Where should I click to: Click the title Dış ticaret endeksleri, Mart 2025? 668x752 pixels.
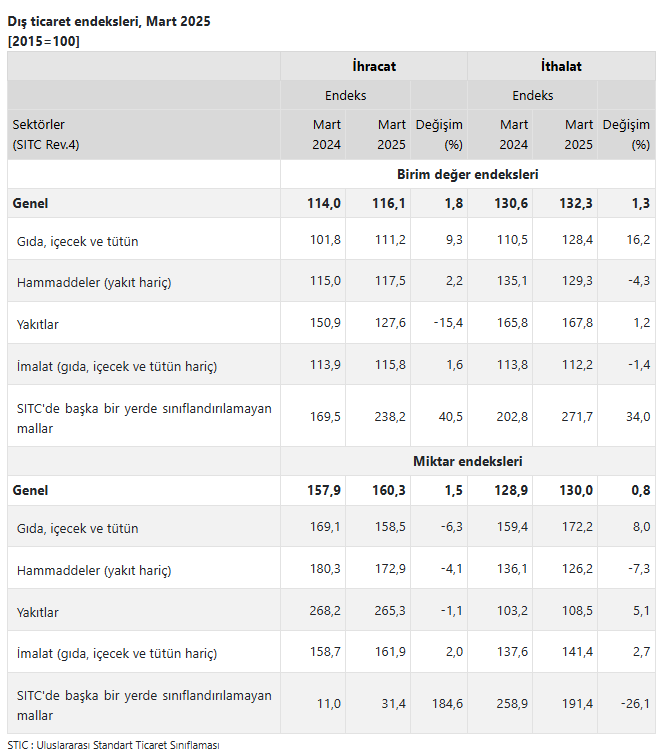(109, 22)
